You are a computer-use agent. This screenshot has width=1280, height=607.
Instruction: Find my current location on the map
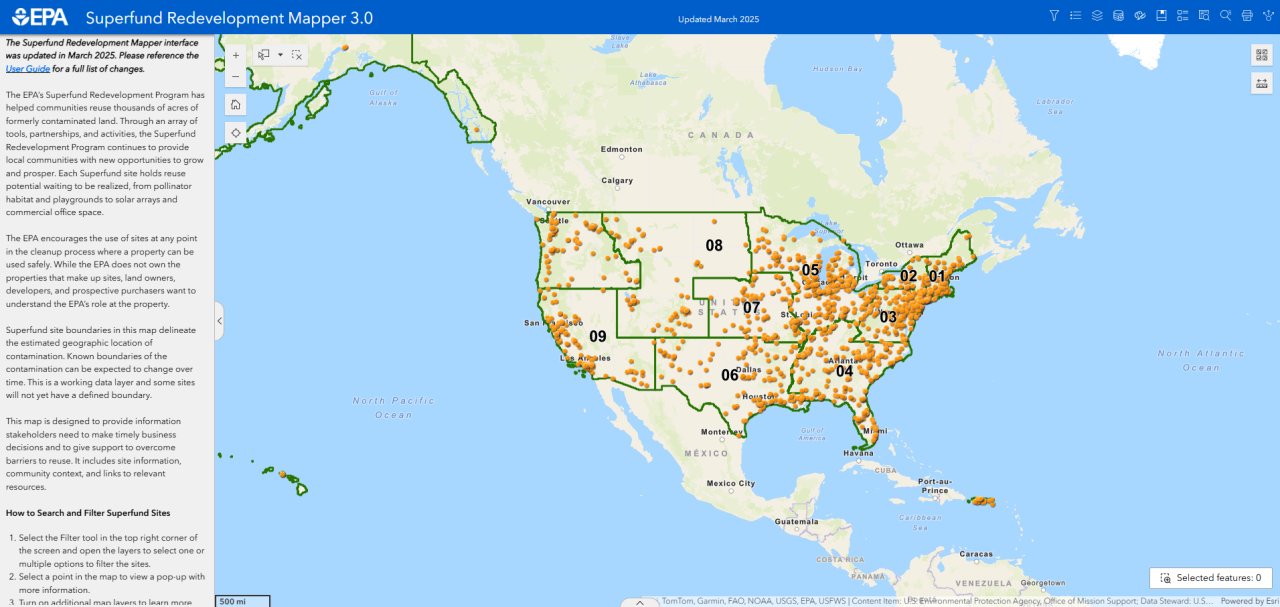point(235,132)
